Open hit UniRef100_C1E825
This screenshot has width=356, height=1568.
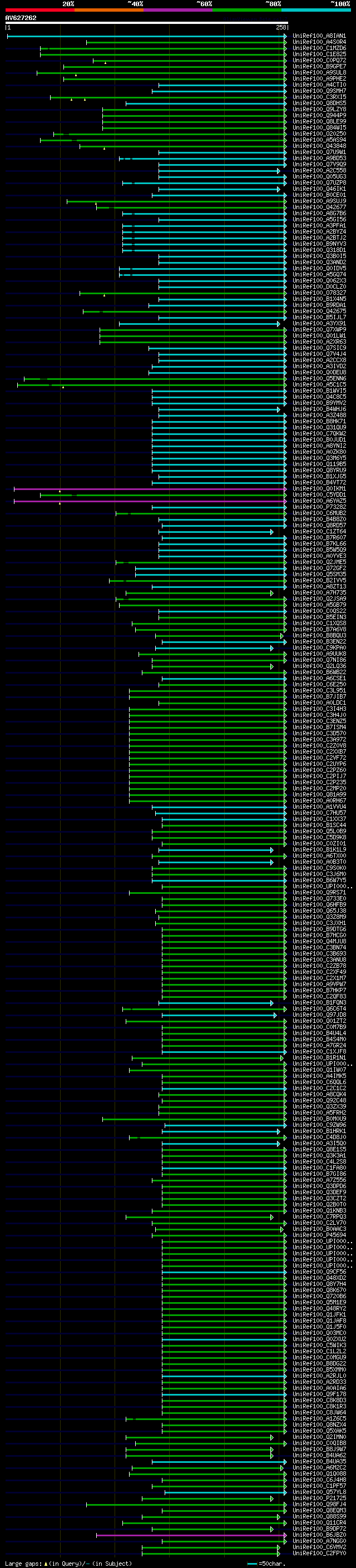(x=319, y=55)
